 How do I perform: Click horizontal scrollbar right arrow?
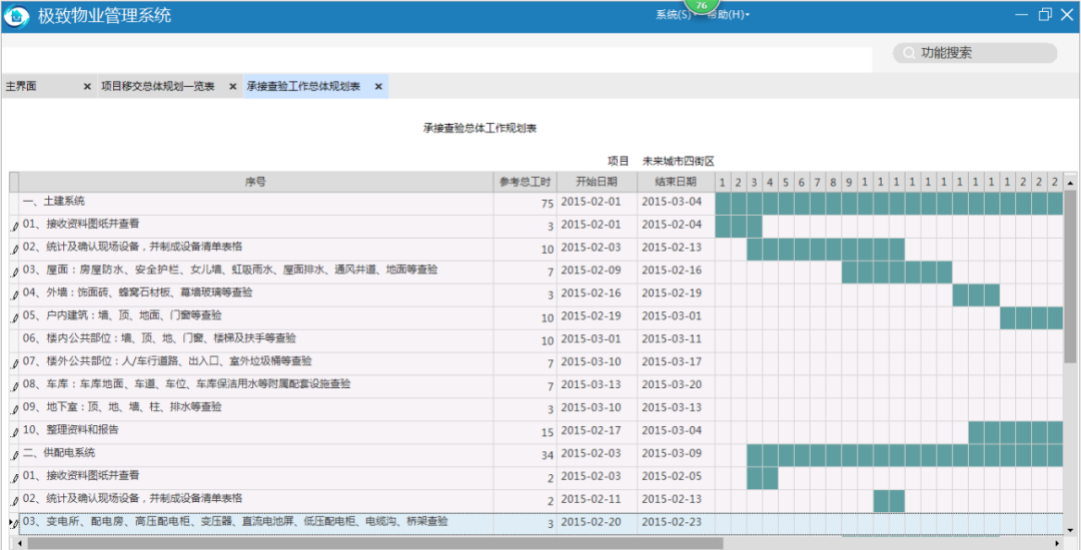(x=1058, y=543)
